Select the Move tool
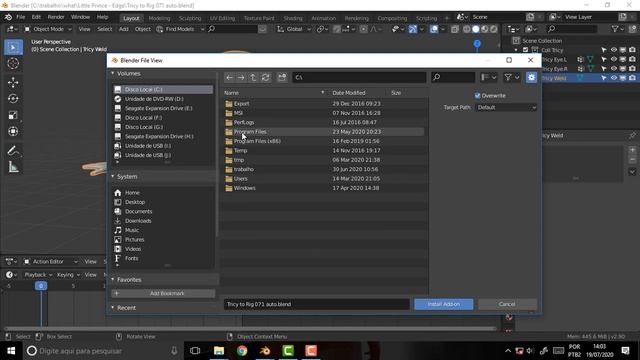 [x=13, y=82]
